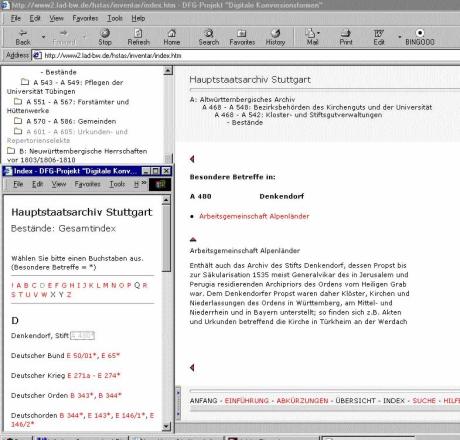
Task: Click back triangle above Besondere Betreffe
Action: [192, 159]
